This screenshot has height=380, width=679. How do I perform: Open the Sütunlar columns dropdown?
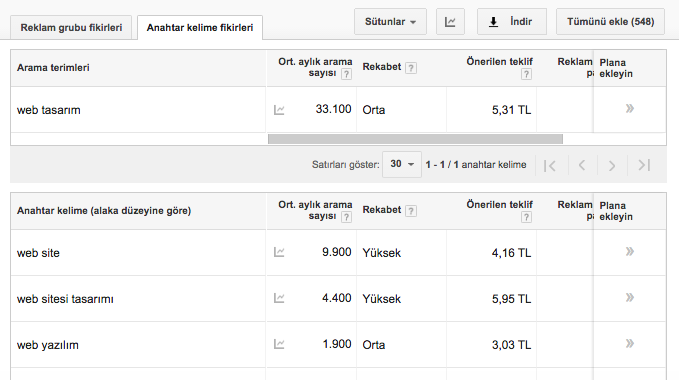[390, 22]
